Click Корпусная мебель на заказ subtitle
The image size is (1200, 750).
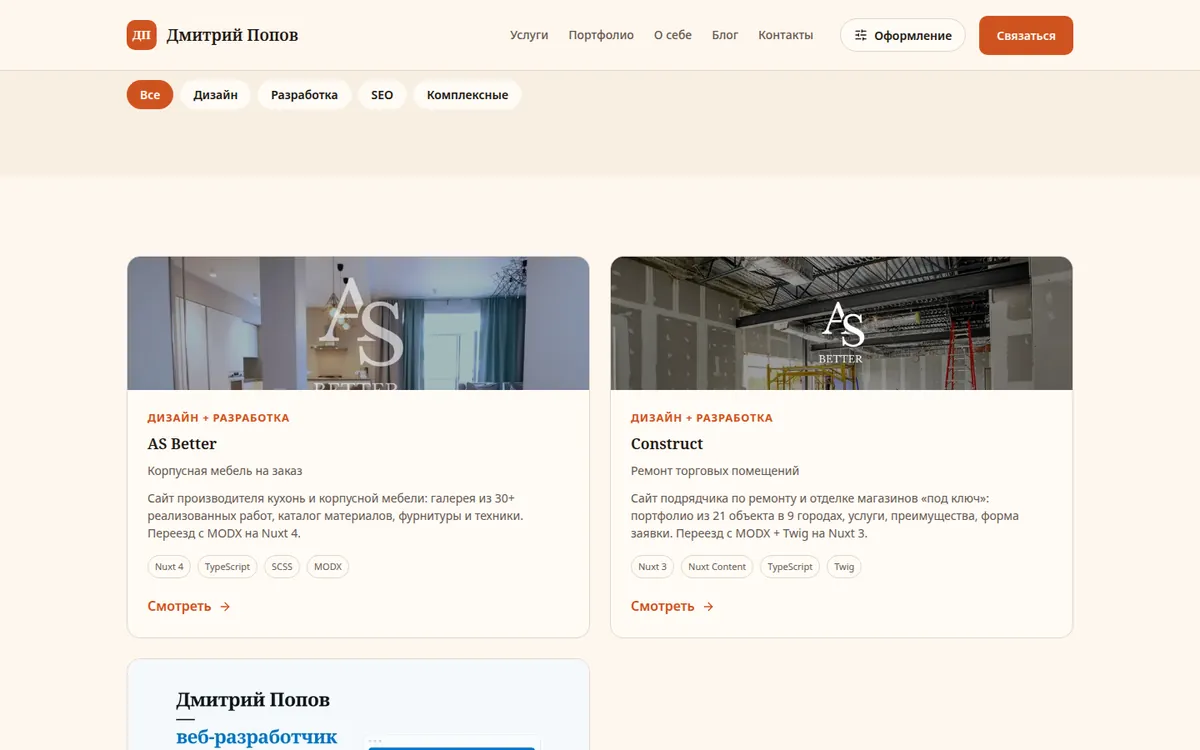click(x=225, y=471)
